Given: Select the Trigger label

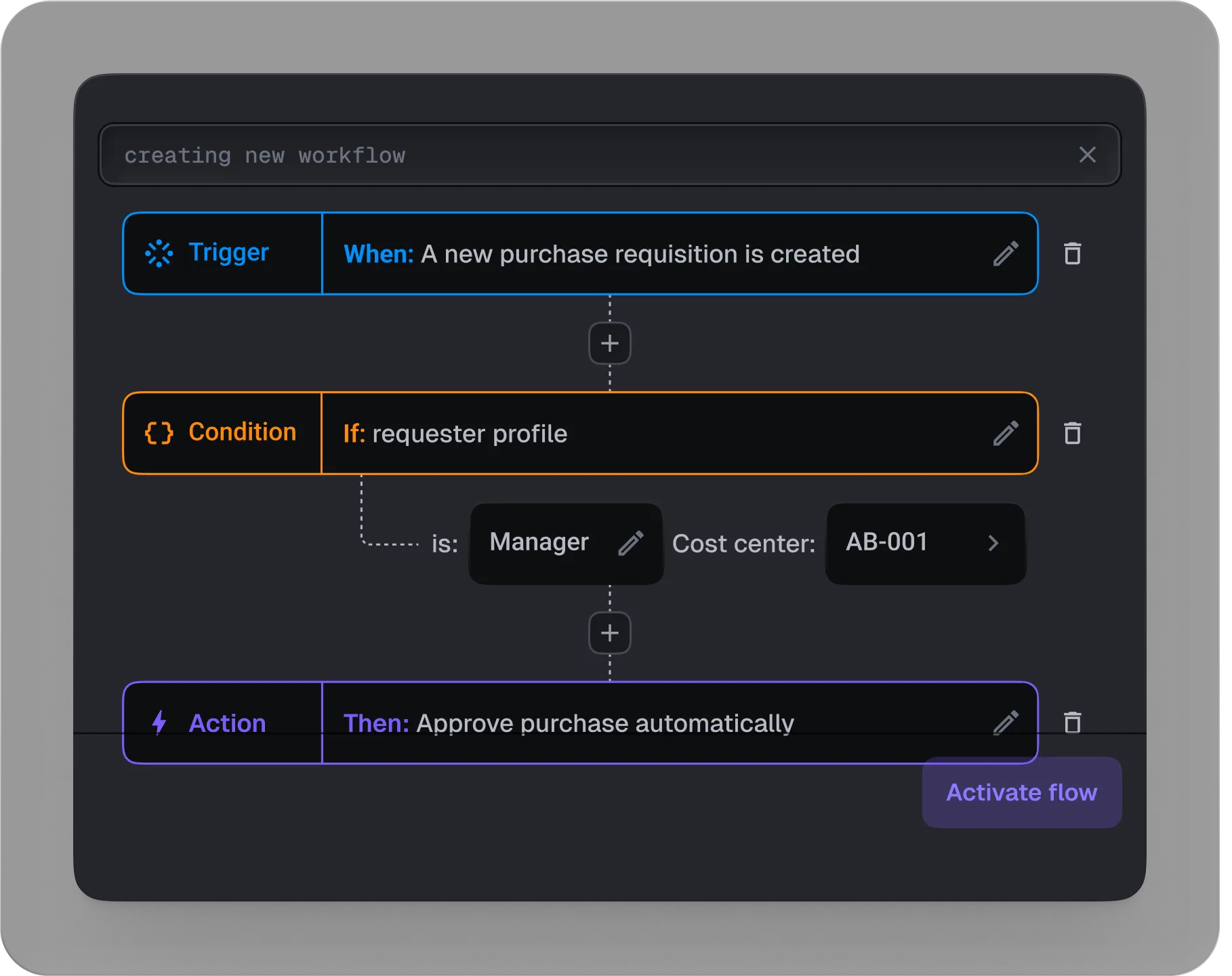Looking at the screenshot, I should click(228, 253).
